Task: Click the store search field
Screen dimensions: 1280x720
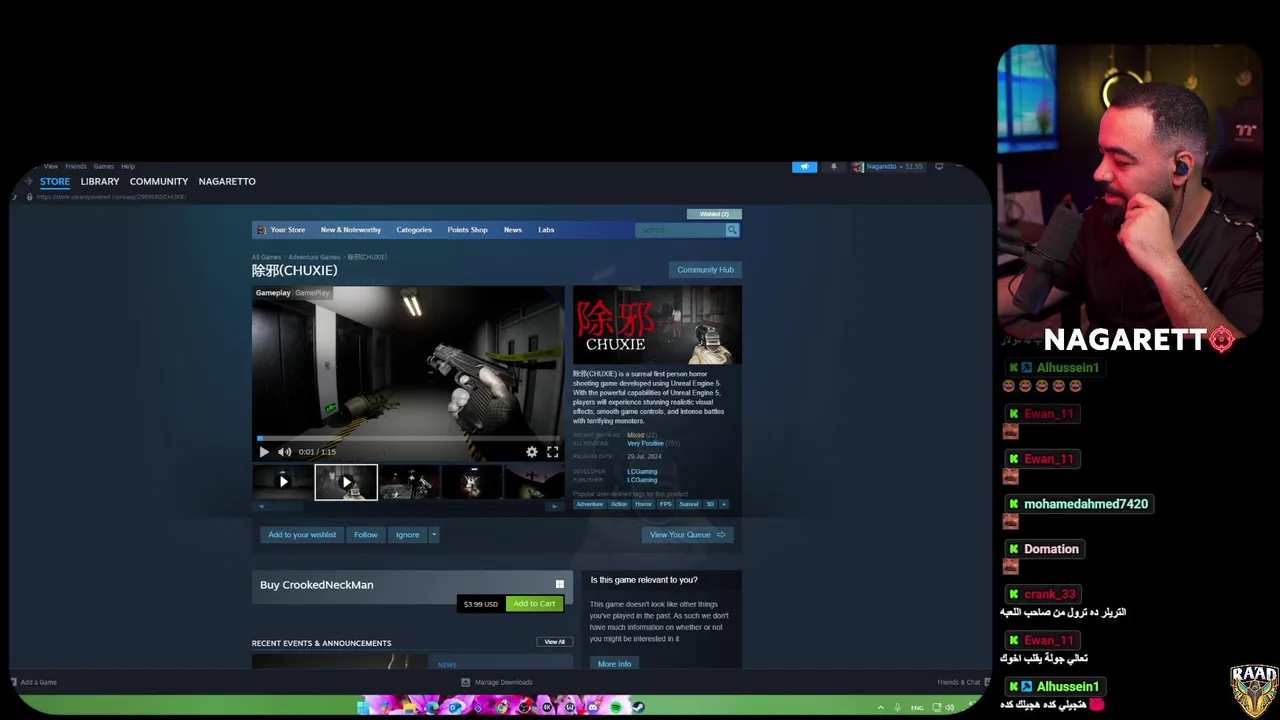Action: click(x=680, y=230)
